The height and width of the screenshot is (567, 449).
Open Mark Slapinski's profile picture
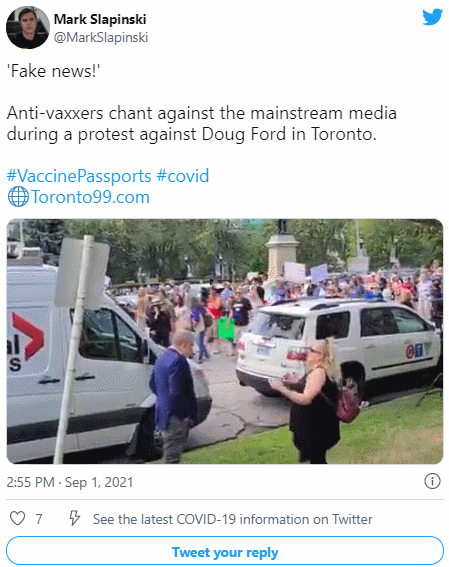(x=28, y=27)
